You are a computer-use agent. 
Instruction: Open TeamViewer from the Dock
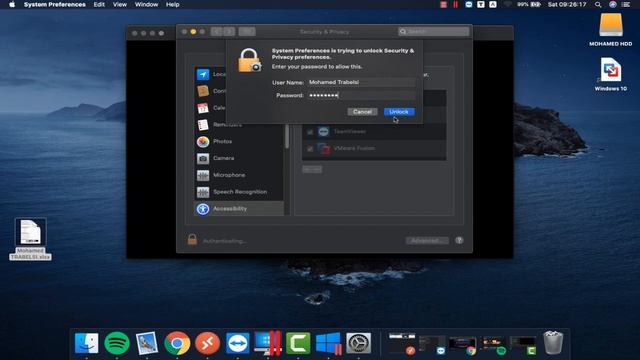point(238,343)
